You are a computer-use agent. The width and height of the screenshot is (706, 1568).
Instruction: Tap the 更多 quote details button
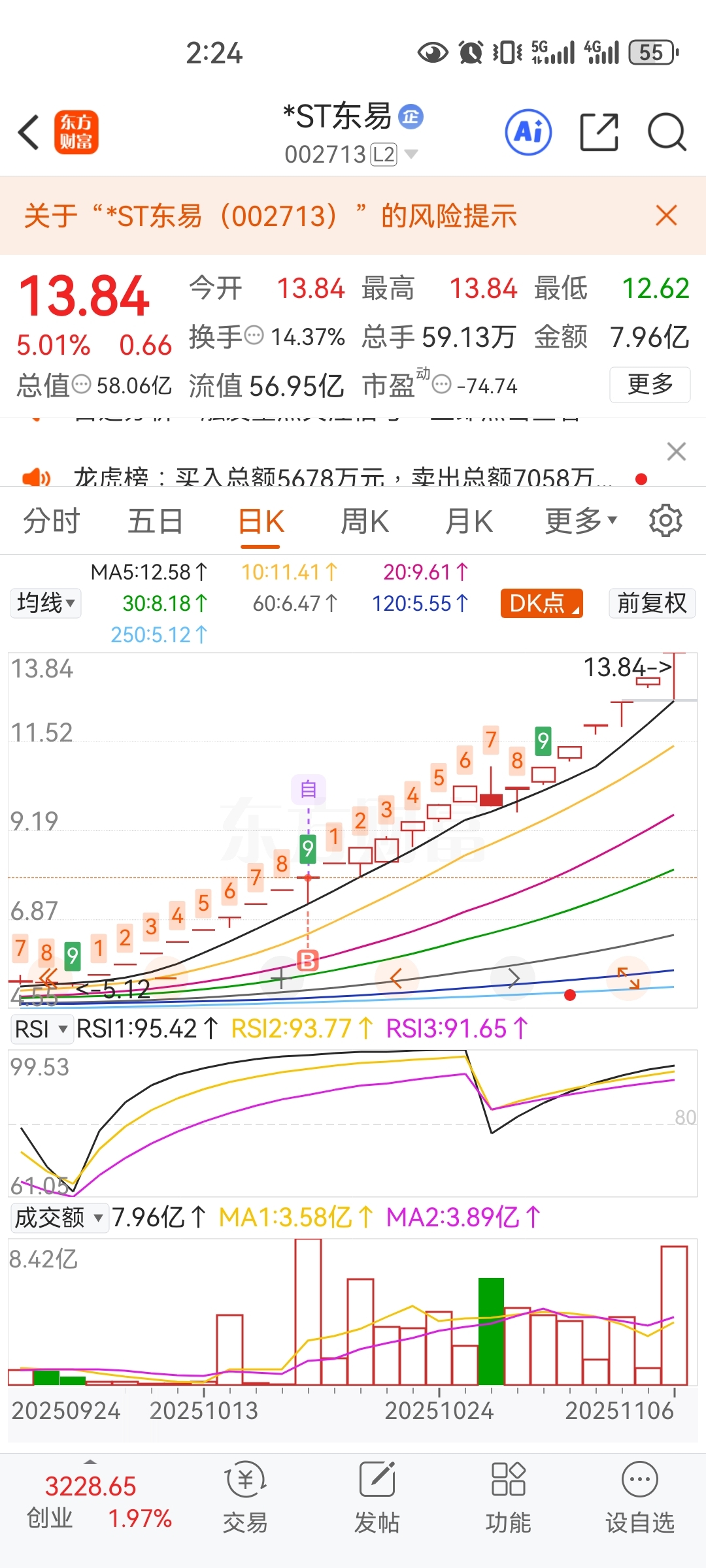click(650, 384)
